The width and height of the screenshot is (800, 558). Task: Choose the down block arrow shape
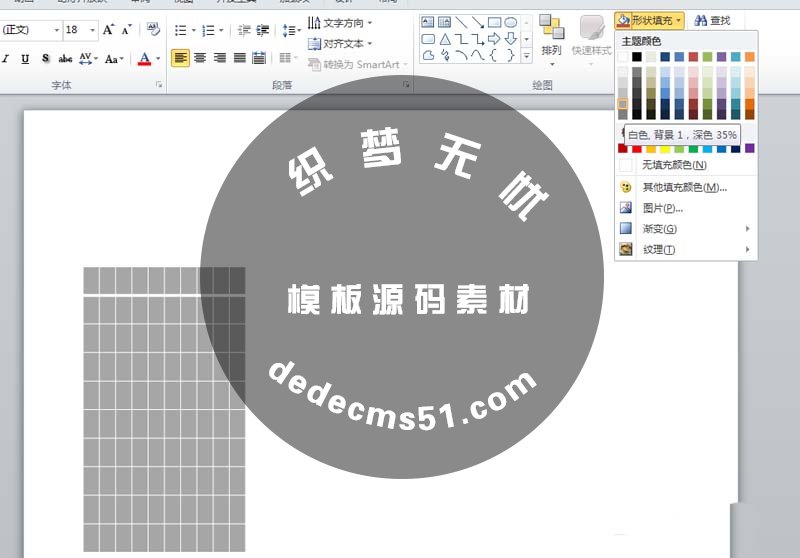click(510, 39)
